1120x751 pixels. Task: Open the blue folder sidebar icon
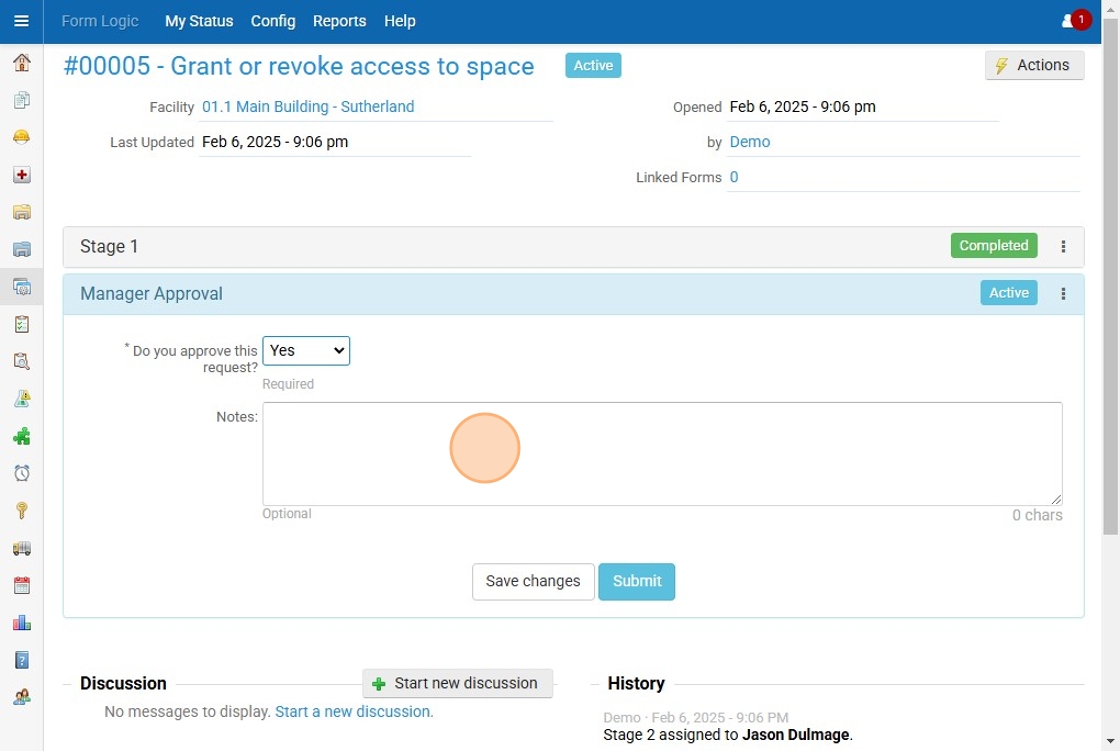click(21, 249)
